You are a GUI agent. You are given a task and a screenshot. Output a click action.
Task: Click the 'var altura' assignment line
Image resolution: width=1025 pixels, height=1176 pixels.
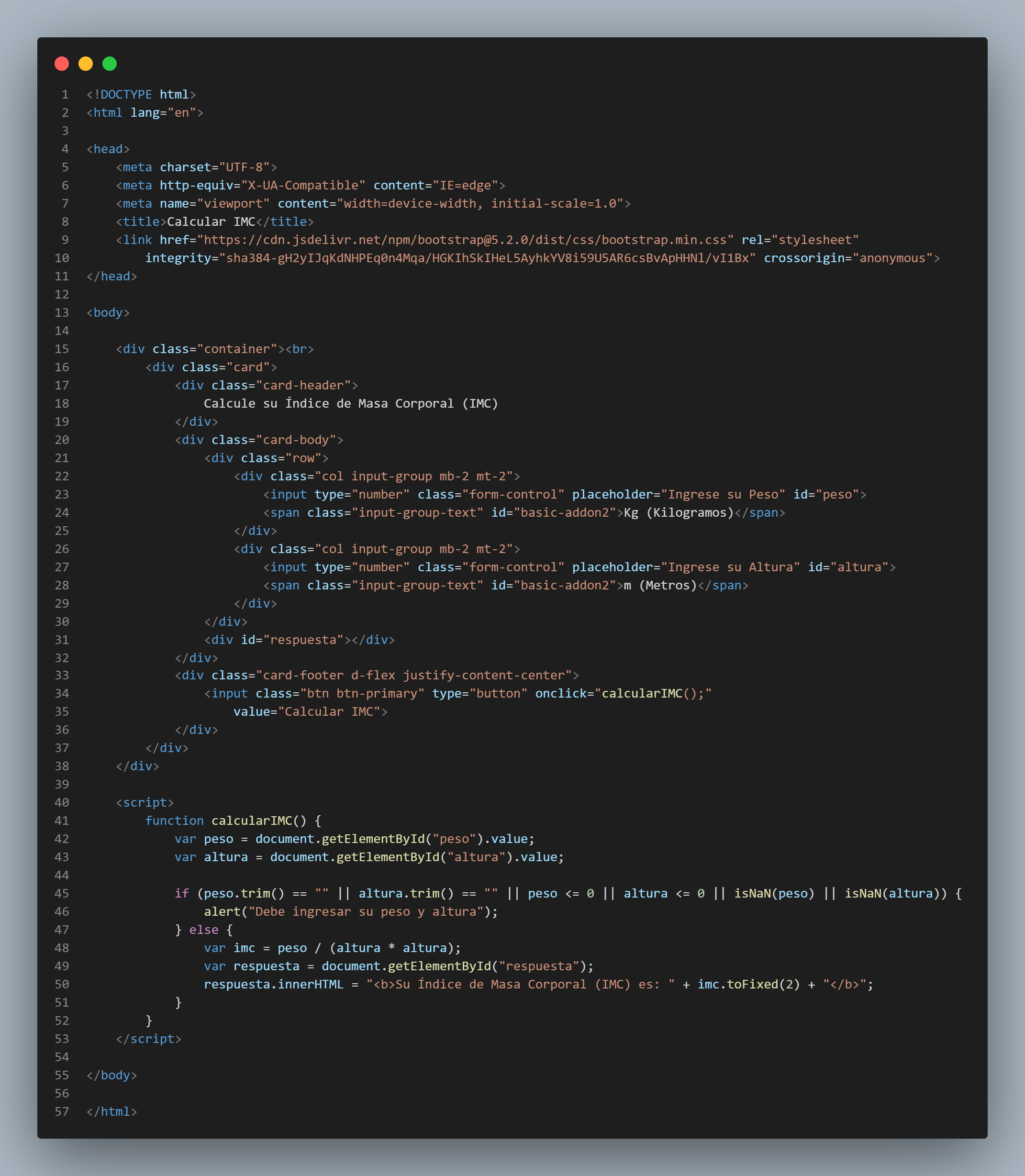point(369,857)
